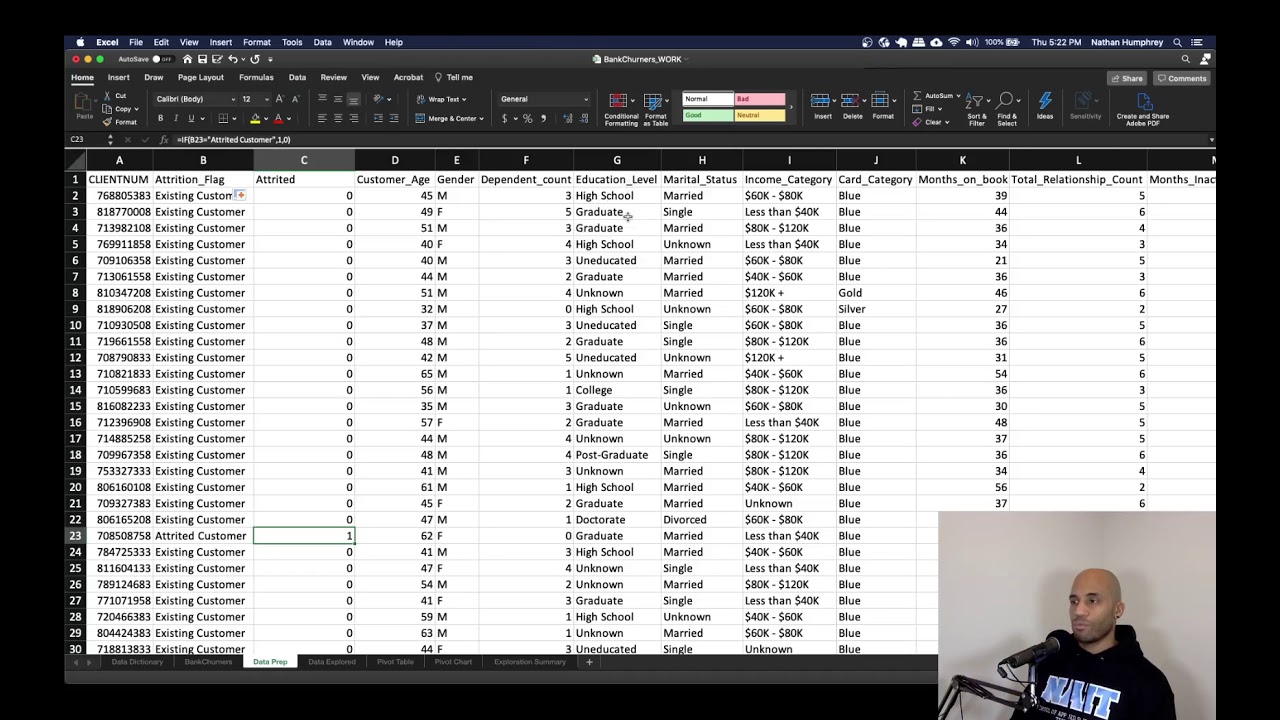The image size is (1280, 720).
Task: Click the Name Box showing C23
Action: click(x=84, y=140)
